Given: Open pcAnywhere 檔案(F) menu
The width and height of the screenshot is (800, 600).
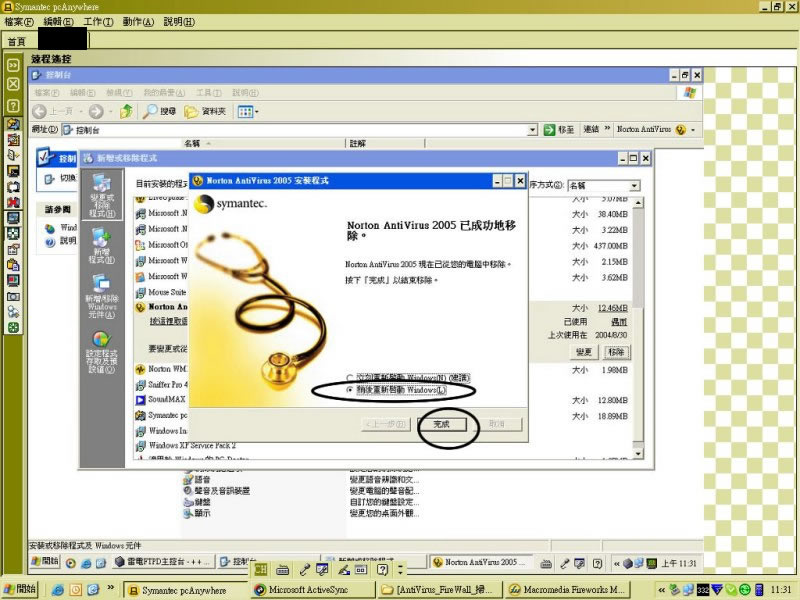Looking at the screenshot, I should coord(19,22).
